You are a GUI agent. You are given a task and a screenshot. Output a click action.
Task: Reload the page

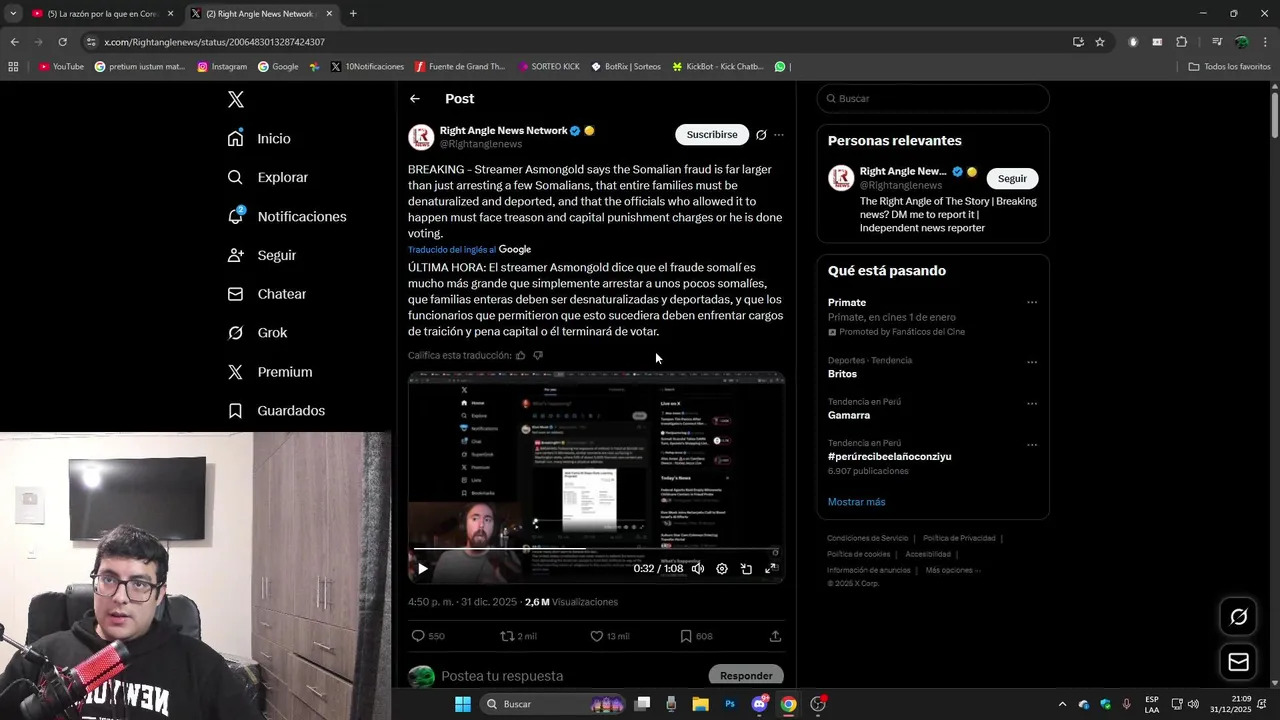click(62, 42)
